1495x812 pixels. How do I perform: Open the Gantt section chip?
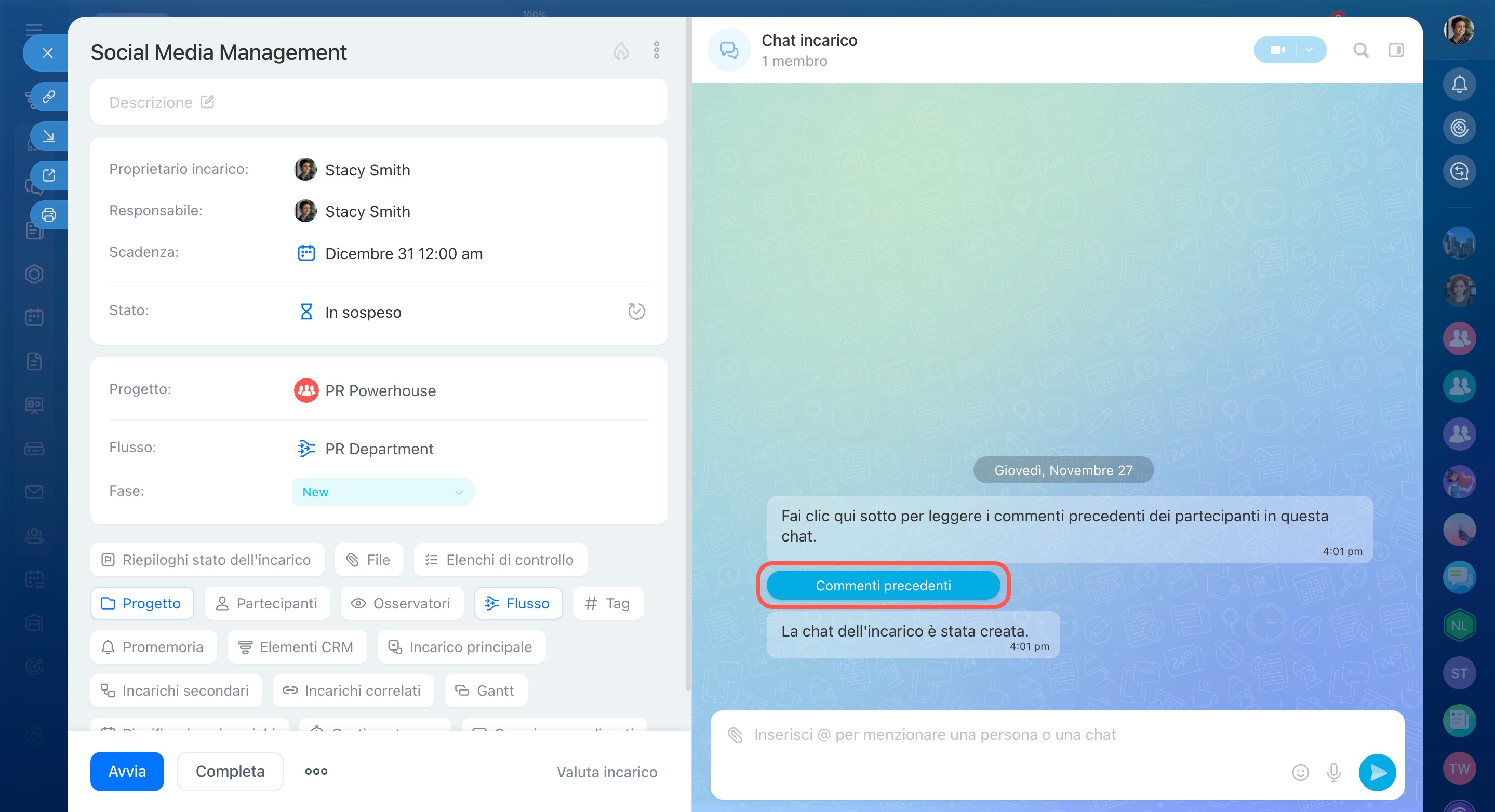[x=485, y=690]
